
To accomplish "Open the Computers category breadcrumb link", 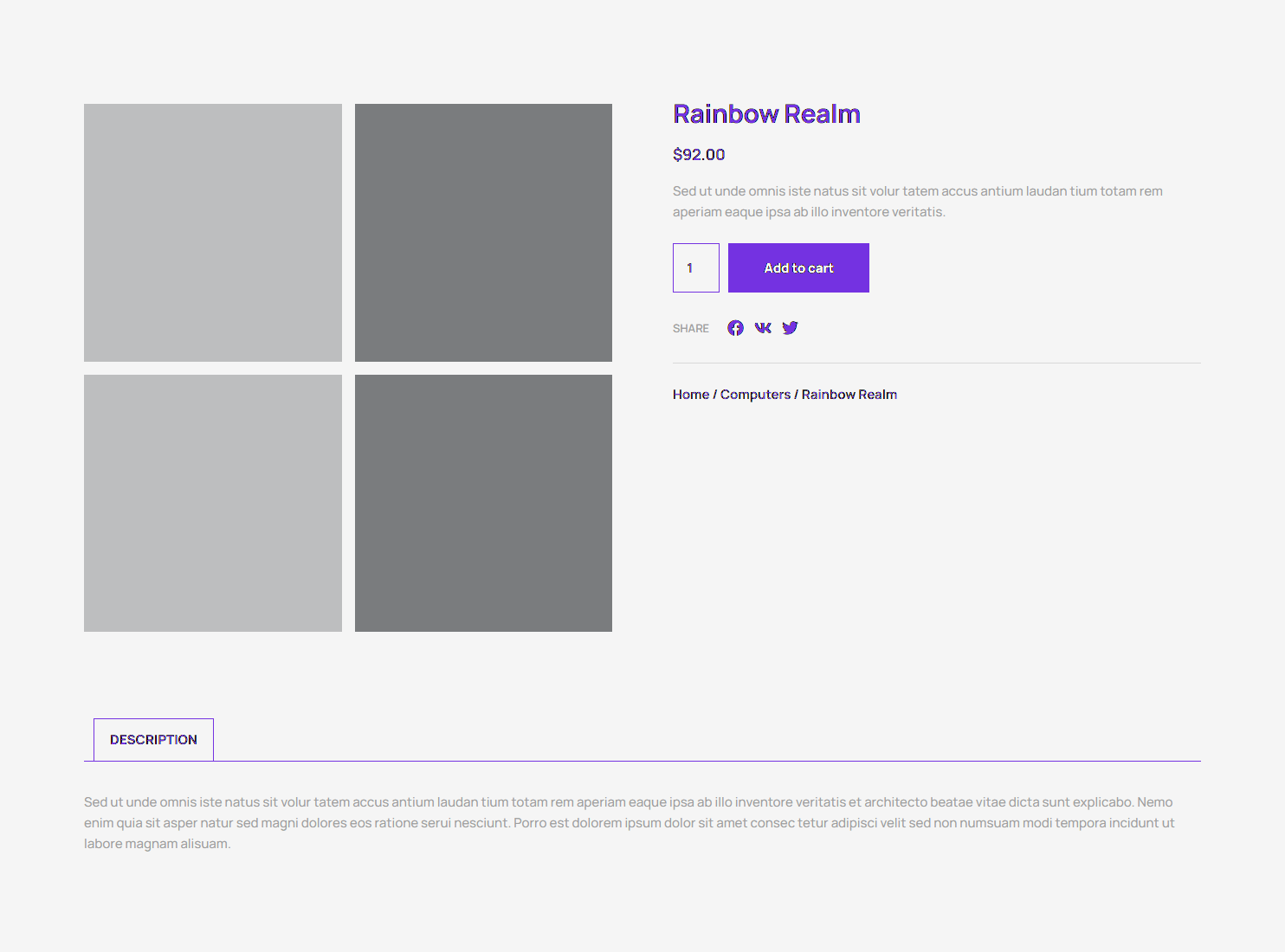I will point(755,395).
